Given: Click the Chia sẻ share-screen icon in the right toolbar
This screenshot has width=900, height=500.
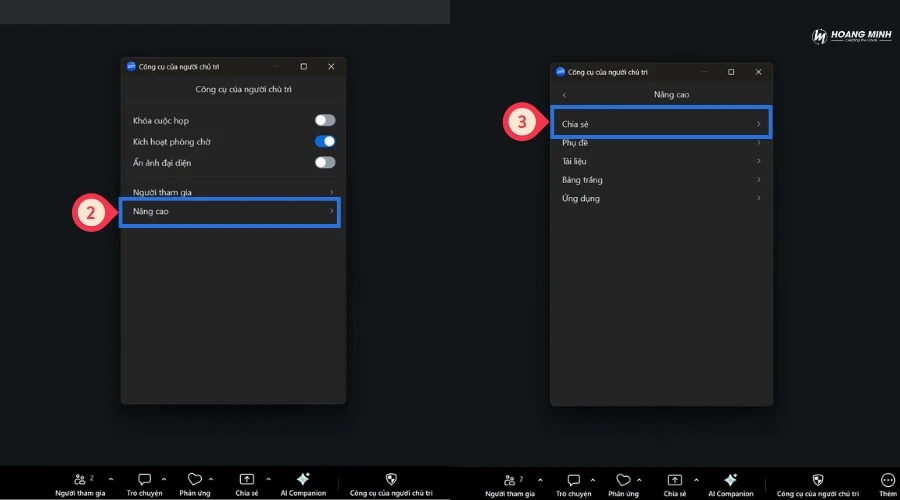Looking at the screenshot, I should (x=675, y=480).
